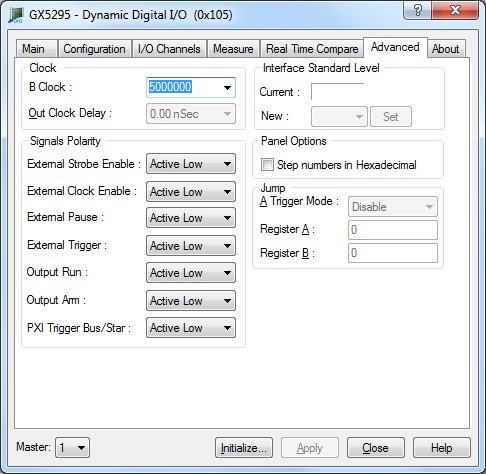Click the B Clock value field 5000000
This screenshot has width=486, height=474.
tap(184, 87)
